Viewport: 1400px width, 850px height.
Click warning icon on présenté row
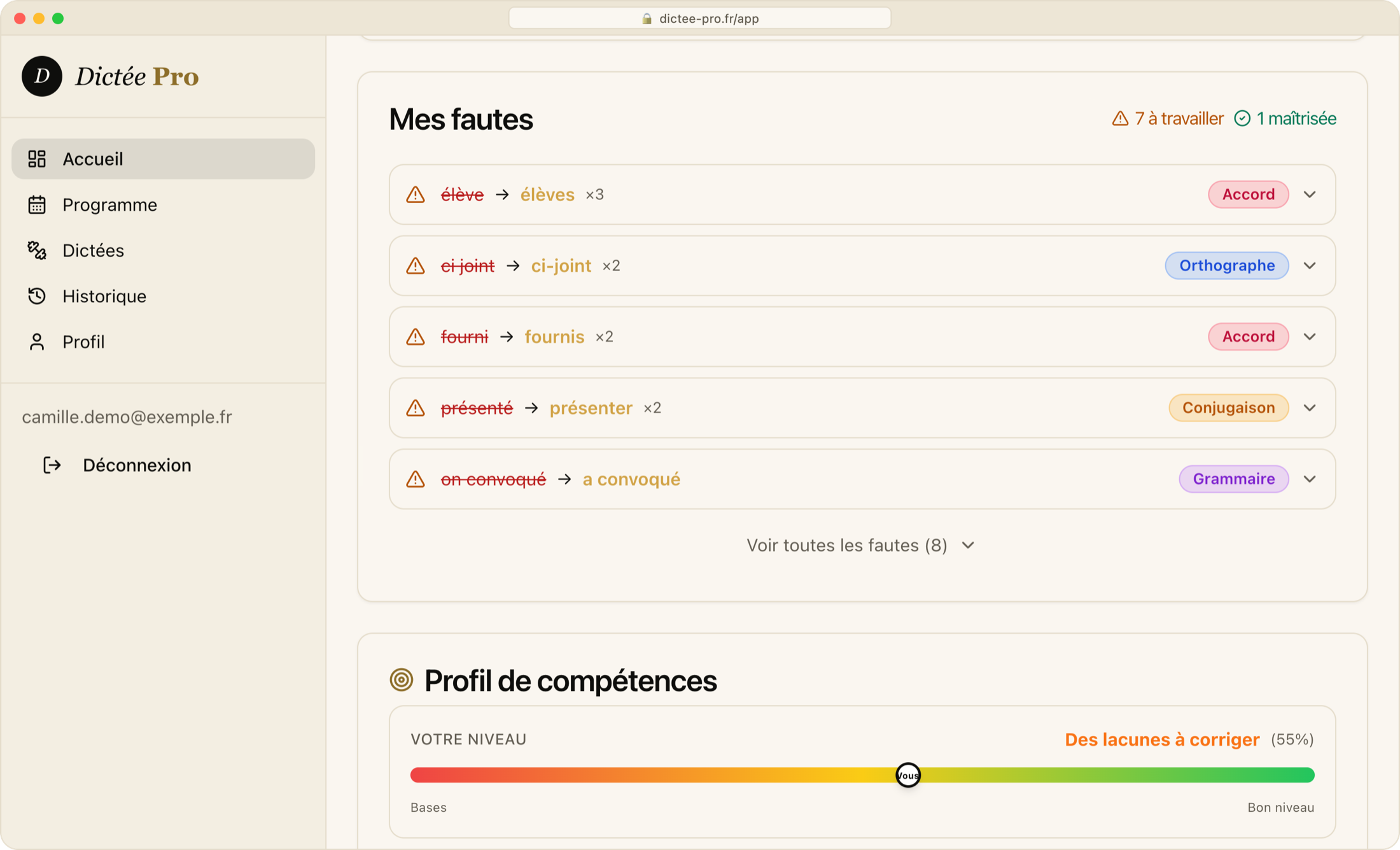tap(416, 407)
